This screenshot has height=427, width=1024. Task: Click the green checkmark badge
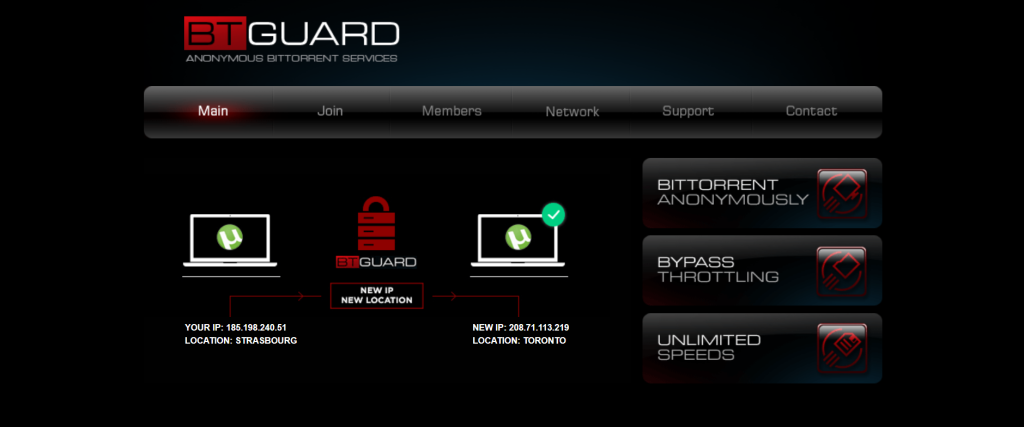tap(553, 214)
